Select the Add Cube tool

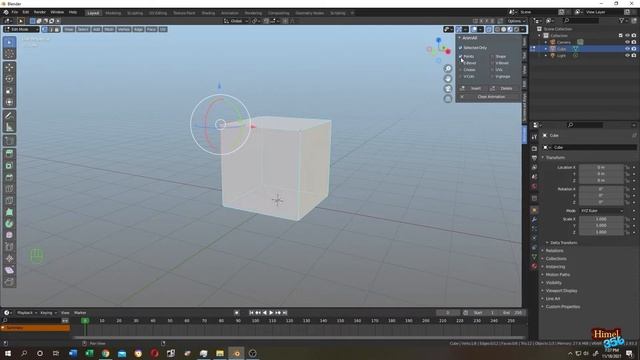(x=9, y=141)
